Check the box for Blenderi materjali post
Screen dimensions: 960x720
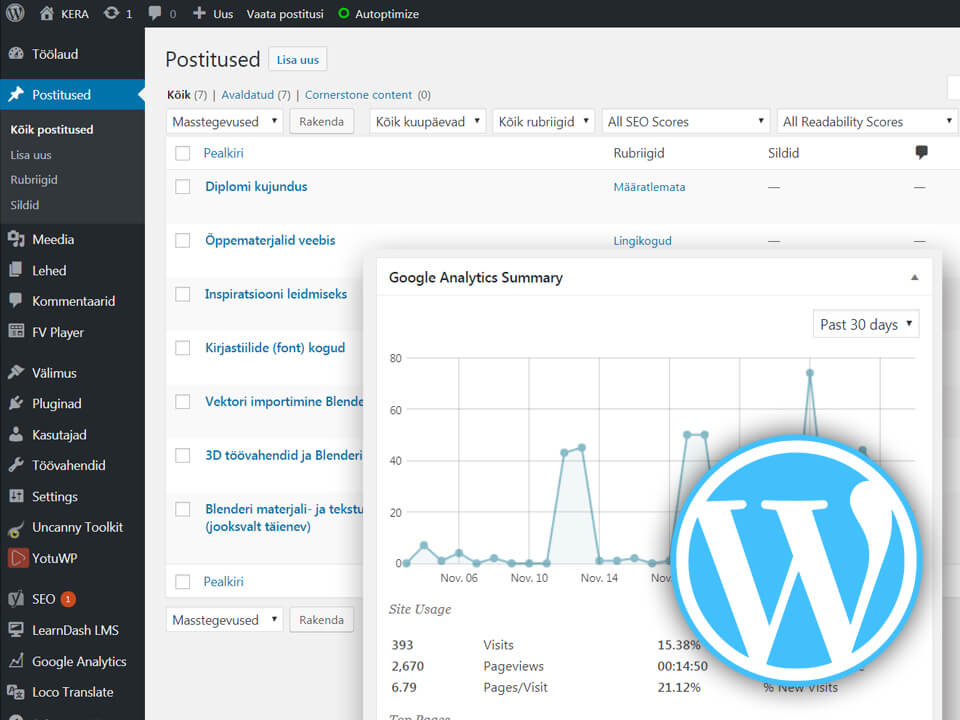pyautogui.click(x=182, y=509)
